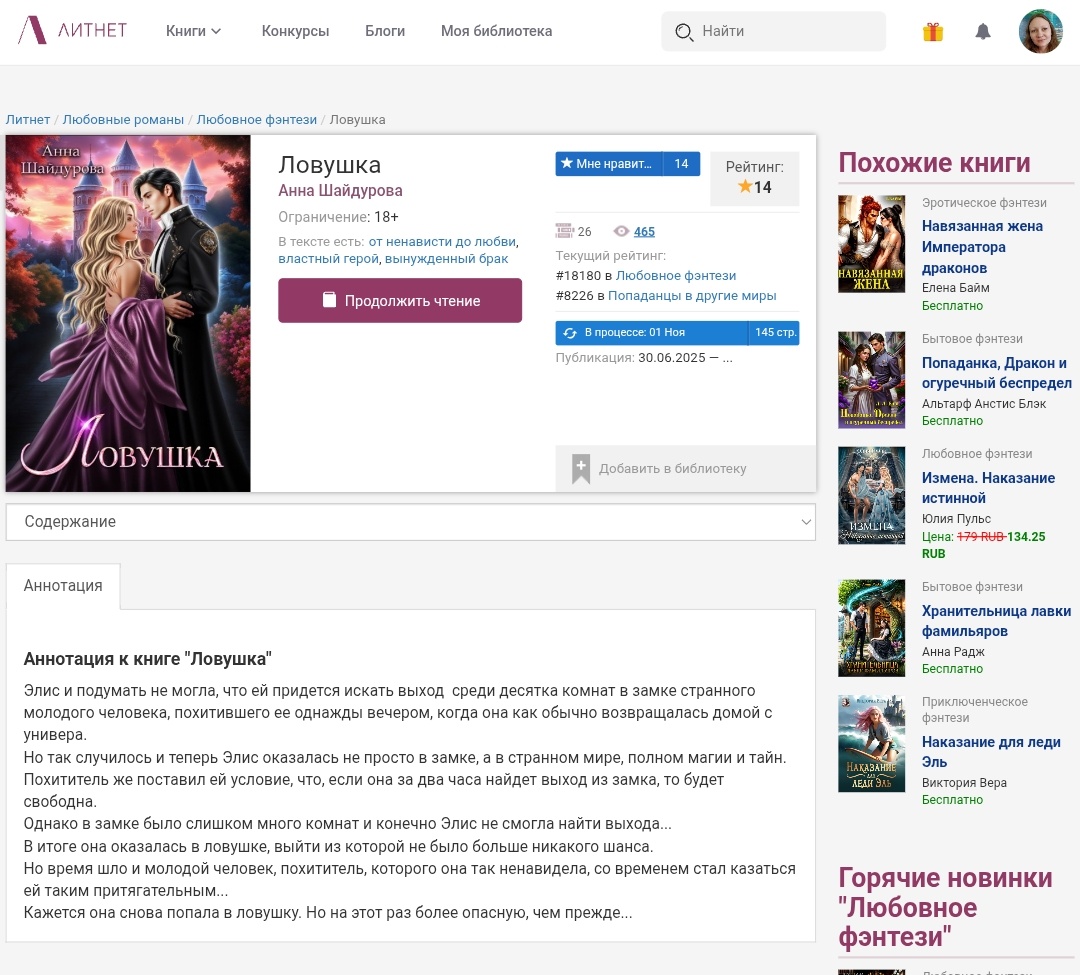Click the 145 стр. page count

pyautogui.click(x=774, y=333)
